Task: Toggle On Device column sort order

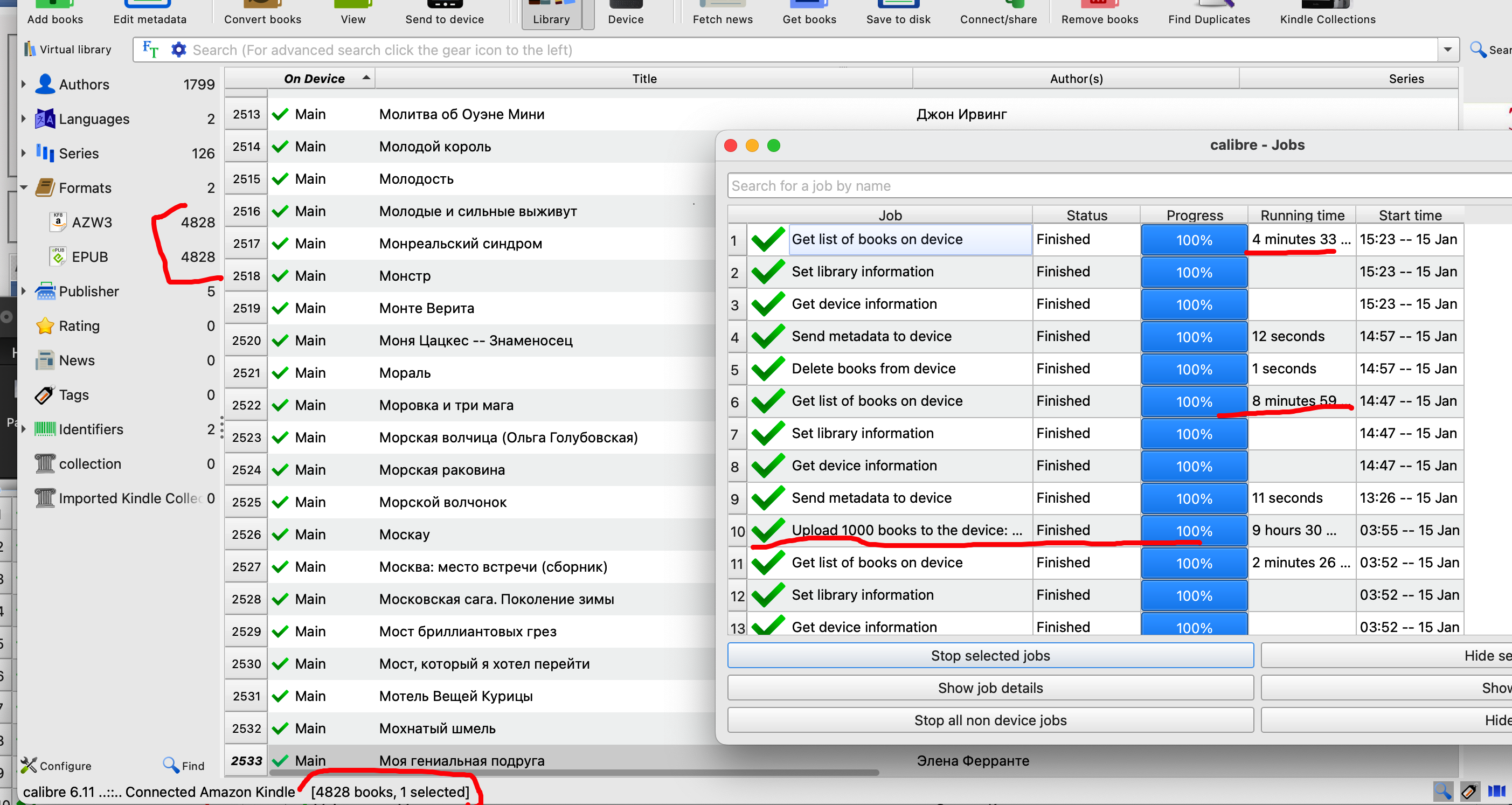Action: [x=314, y=79]
